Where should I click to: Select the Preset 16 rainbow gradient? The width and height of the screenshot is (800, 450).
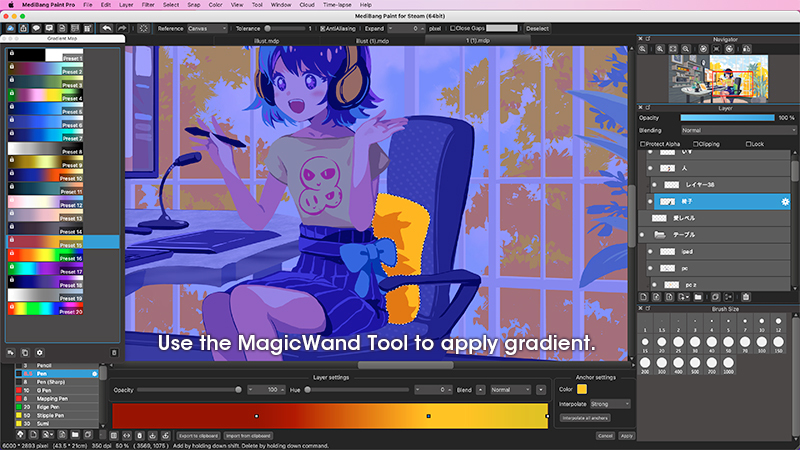45,255
